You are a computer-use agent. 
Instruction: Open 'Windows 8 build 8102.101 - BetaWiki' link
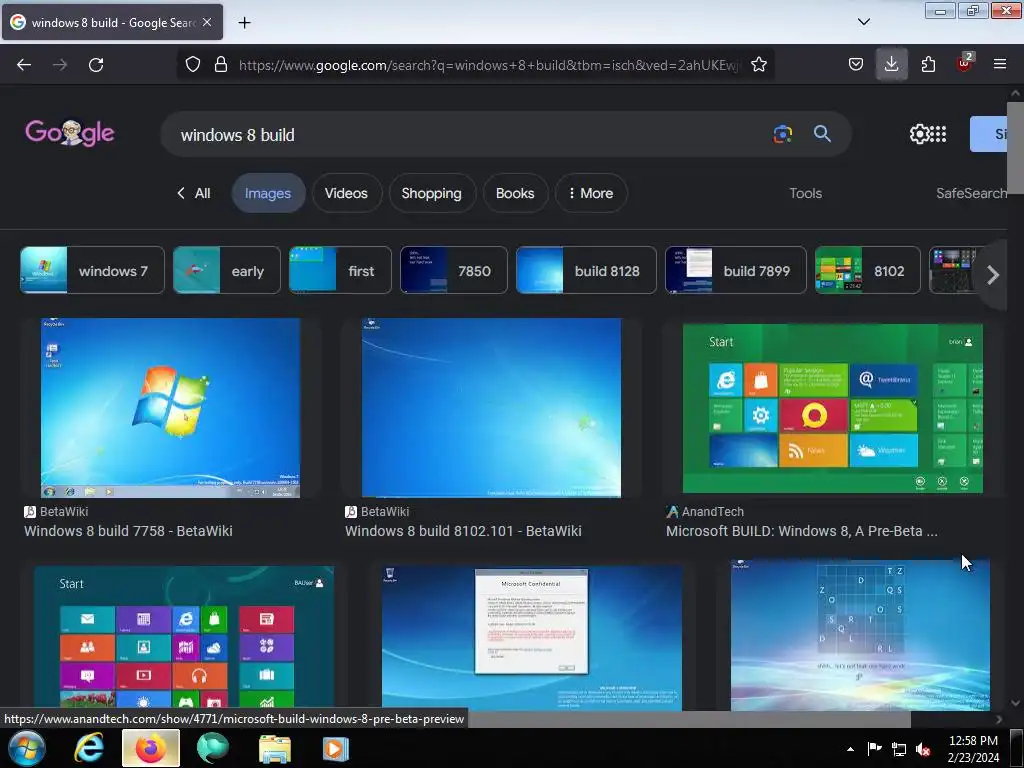[463, 531]
